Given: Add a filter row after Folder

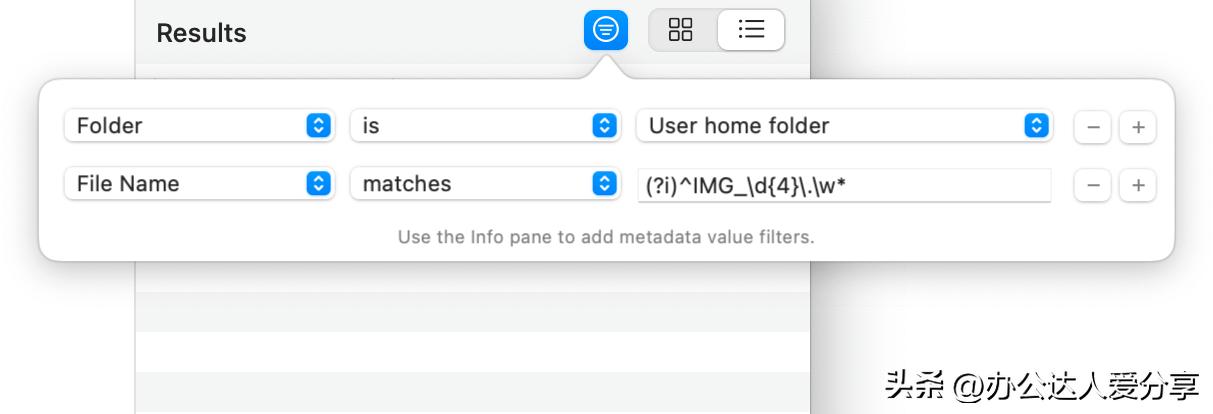Looking at the screenshot, I should [x=1138, y=127].
